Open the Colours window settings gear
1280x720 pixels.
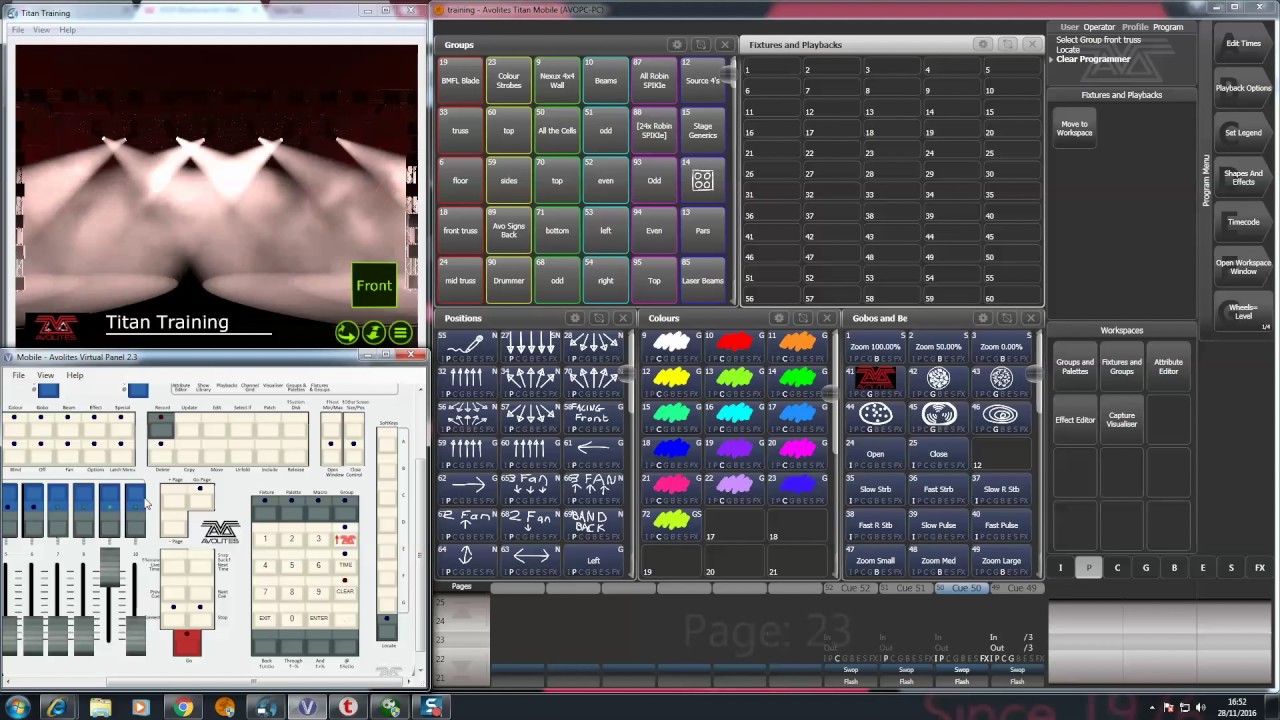tap(779, 318)
